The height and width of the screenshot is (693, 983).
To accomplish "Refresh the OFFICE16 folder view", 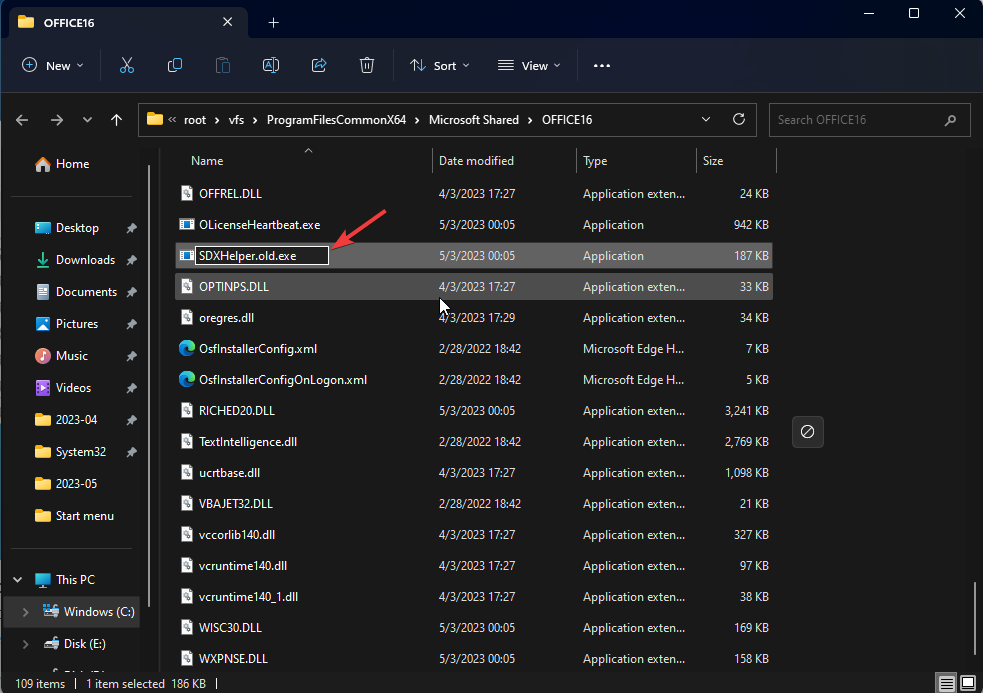I will (x=739, y=119).
